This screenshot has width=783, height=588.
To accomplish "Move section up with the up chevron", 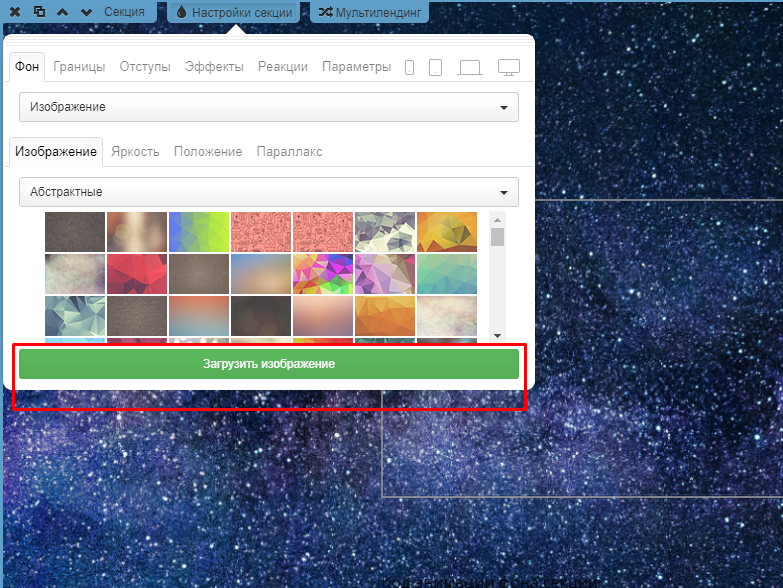I will coord(63,12).
